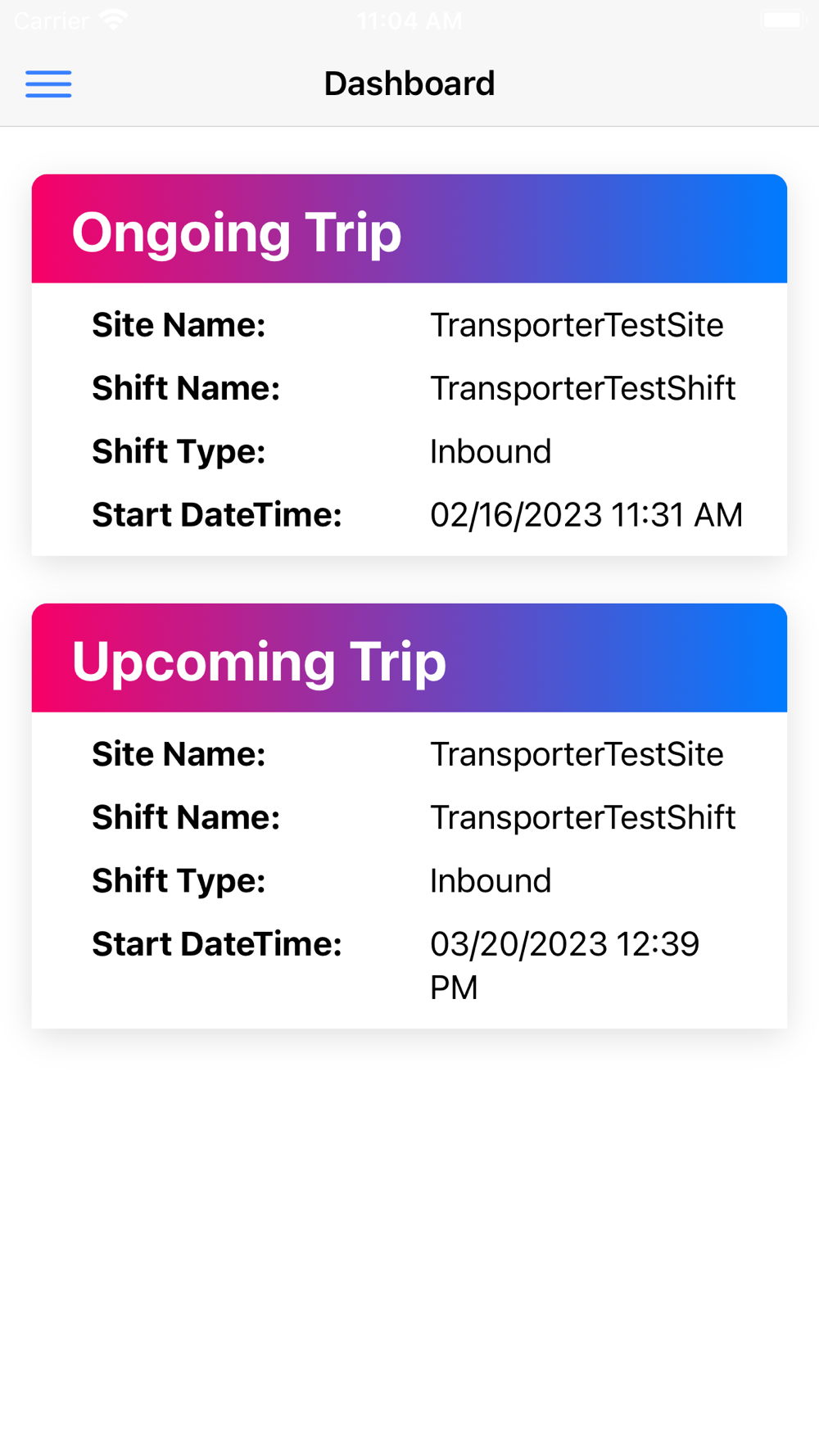Tap the Carrier text in status bar
Screen dimensions: 819x1456
51,20
